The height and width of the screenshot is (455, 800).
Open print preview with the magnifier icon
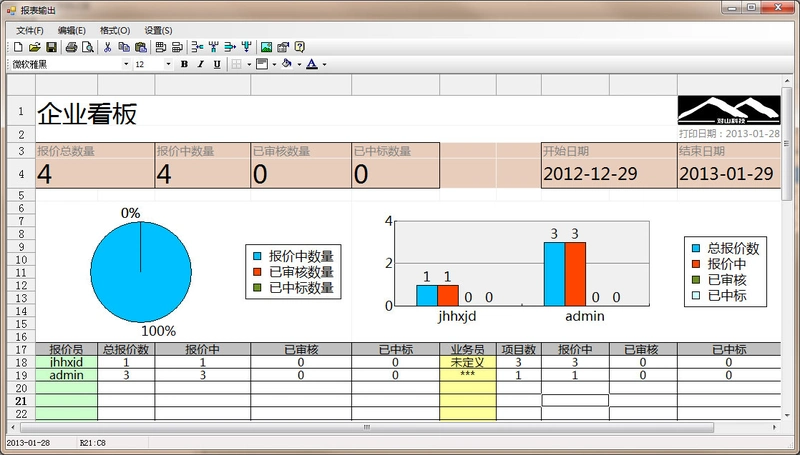[x=88, y=47]
